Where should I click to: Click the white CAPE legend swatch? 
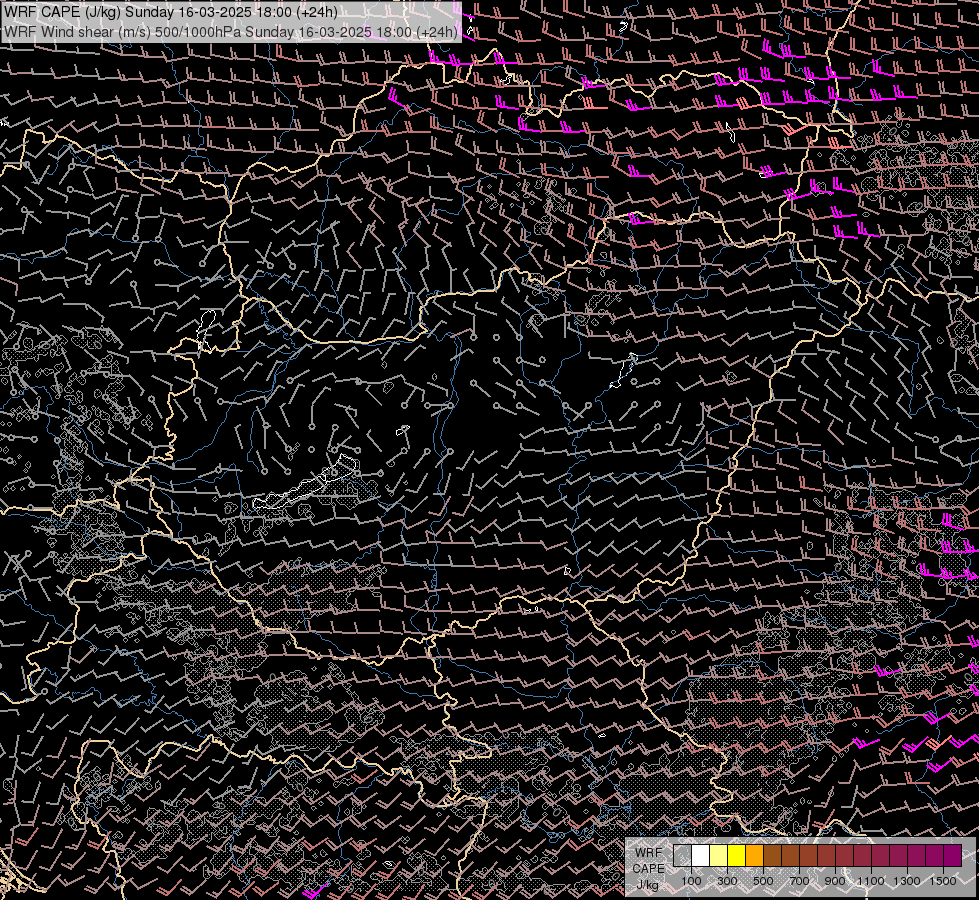(701, 855)
